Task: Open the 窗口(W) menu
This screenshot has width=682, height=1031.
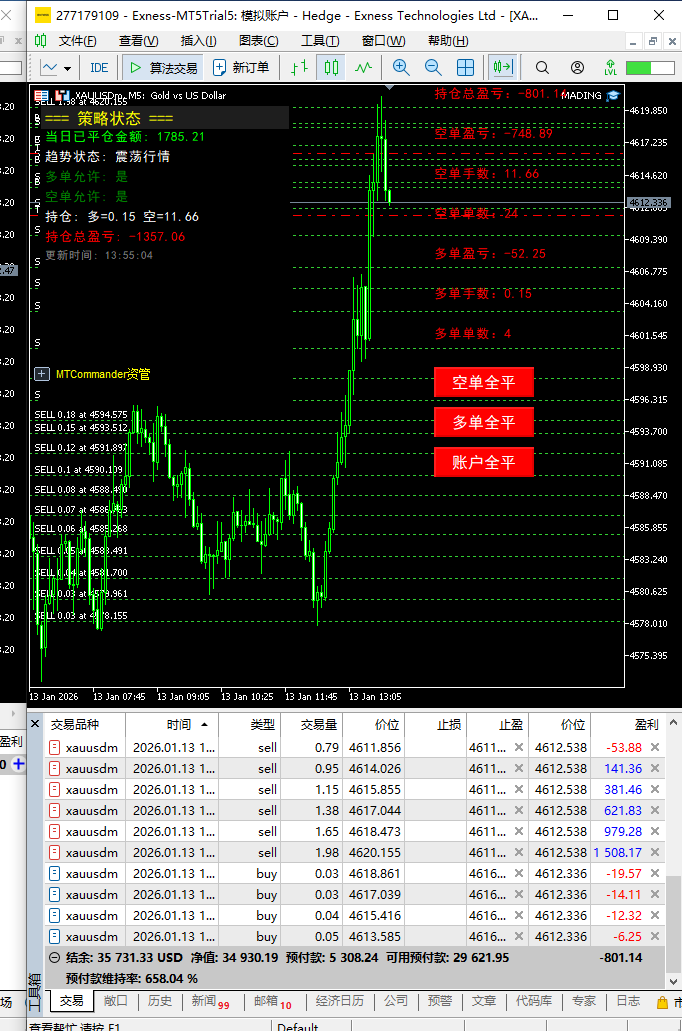Action: coord(383,41)
